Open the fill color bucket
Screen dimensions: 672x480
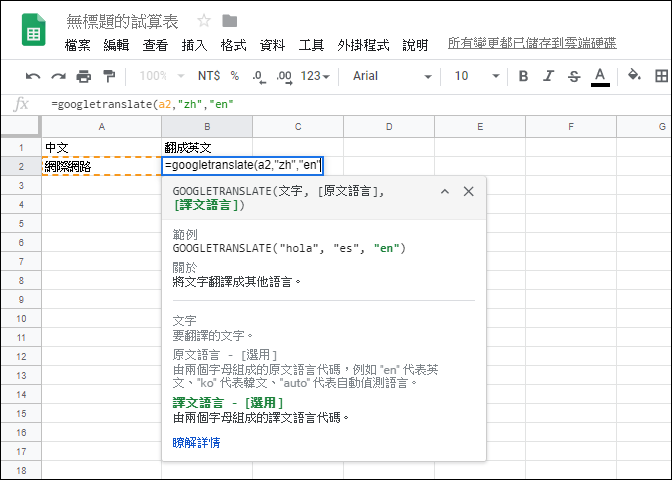[634, 75]
